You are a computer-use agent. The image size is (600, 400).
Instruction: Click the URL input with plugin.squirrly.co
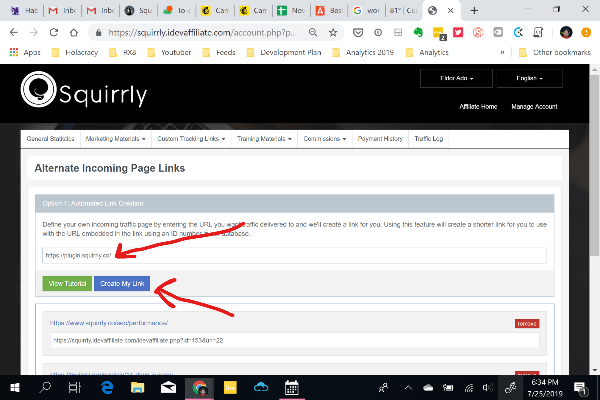point(294,255)
